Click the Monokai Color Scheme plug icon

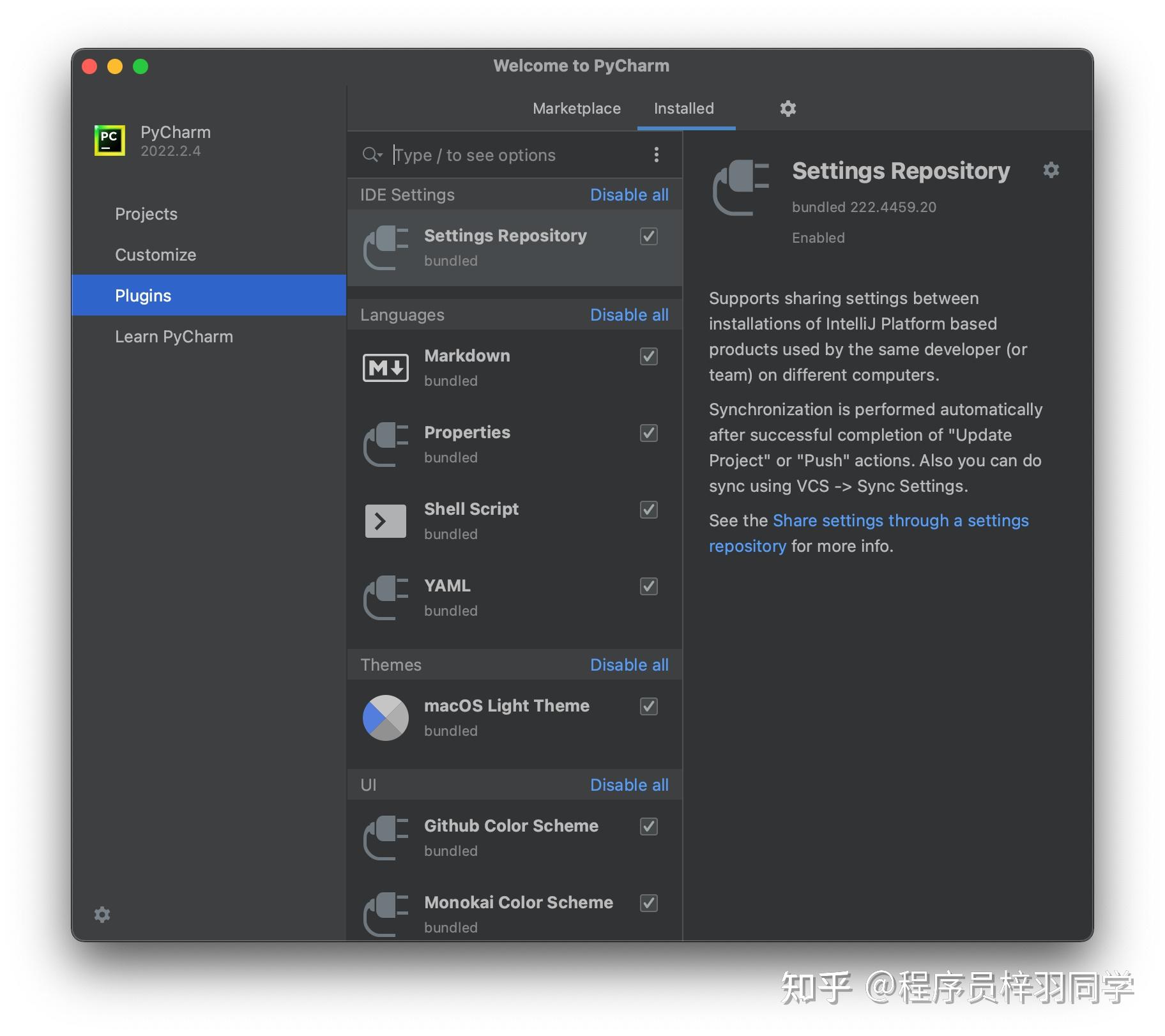pos(385,915)
